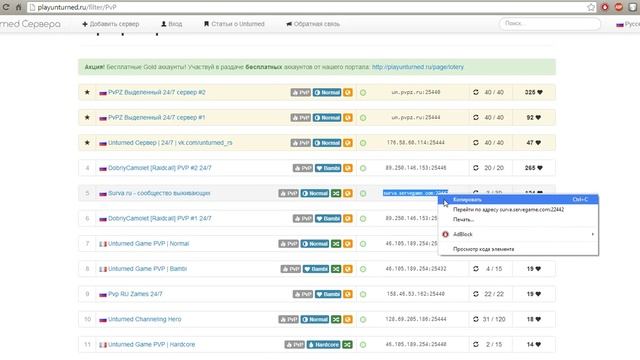This screenshot has width=640, height=360.
Task: Open Unturned Game PVP | Bambi server
Action: point(147,269)
